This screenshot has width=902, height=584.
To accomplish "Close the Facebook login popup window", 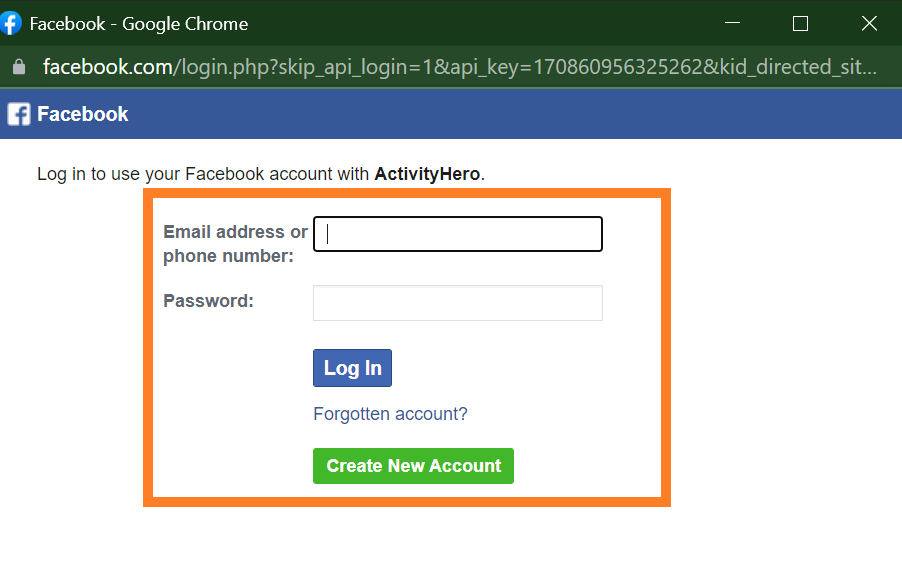I will point(869,23).
